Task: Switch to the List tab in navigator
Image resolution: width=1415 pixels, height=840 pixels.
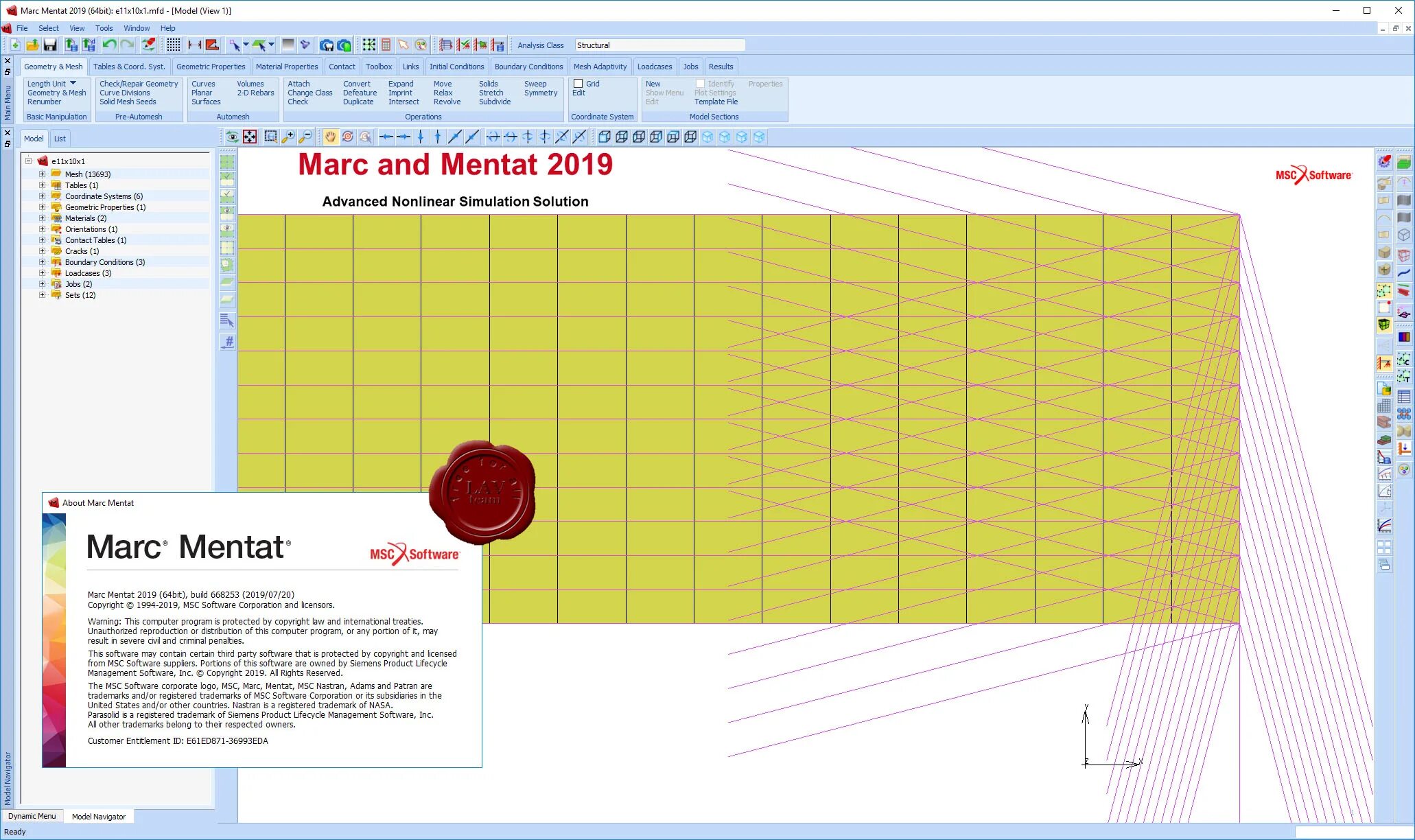Action: (x=60, y=139)
